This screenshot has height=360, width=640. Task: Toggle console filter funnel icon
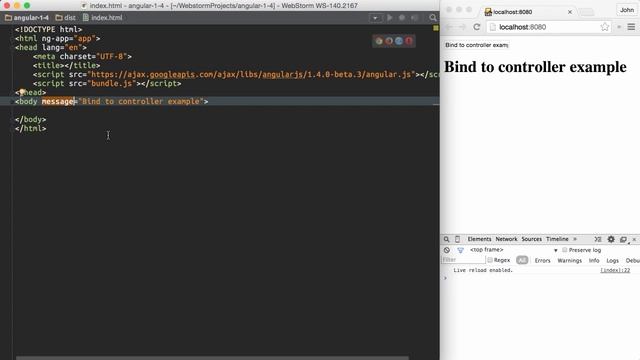[x=460, y=250]
